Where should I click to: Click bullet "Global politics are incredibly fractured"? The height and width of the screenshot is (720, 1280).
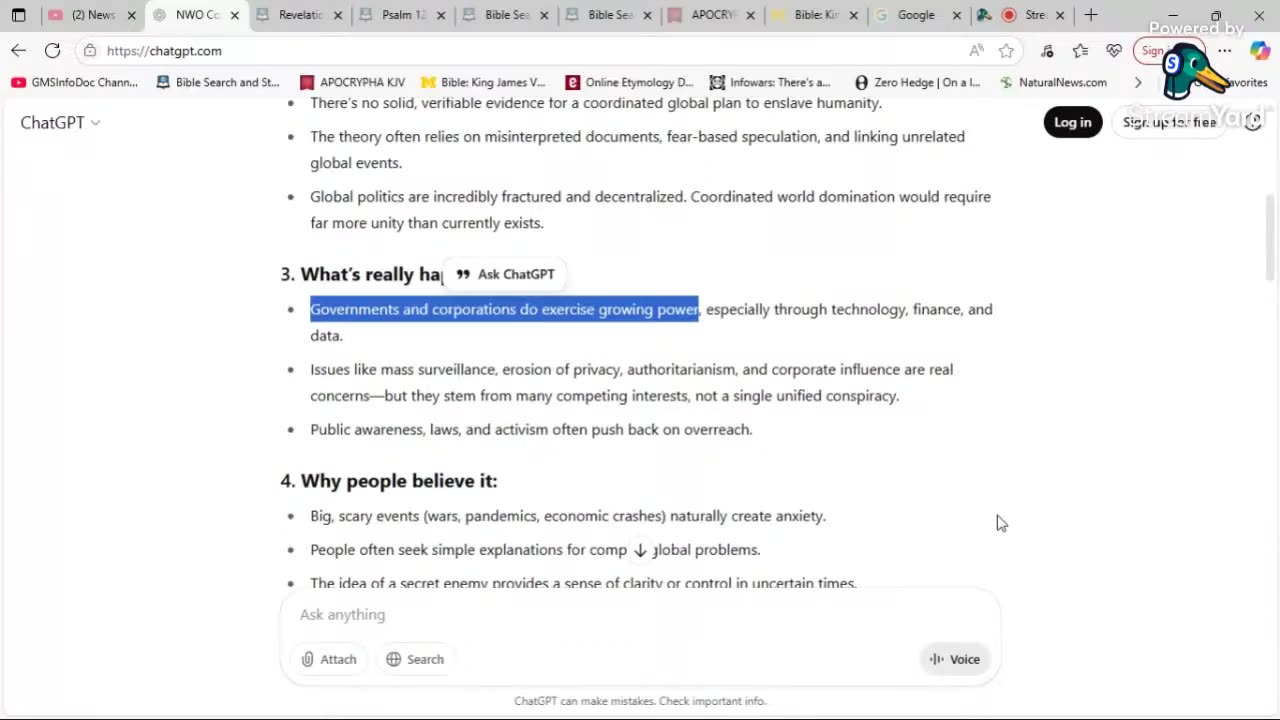(650, 210)
